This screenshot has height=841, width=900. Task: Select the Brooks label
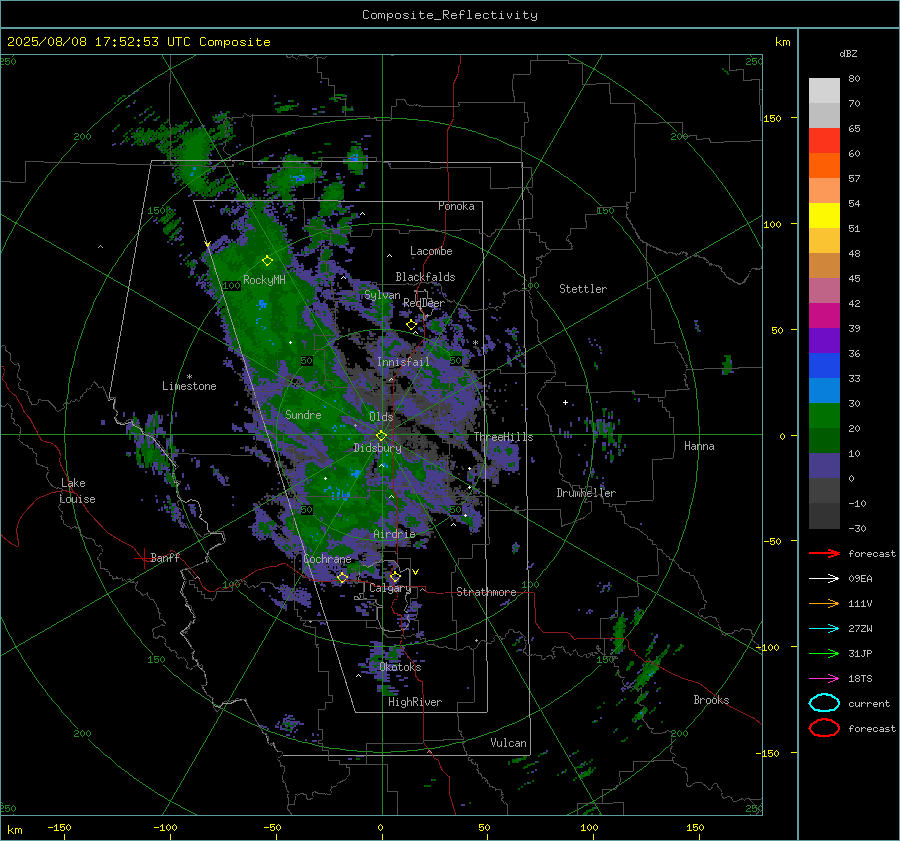tap(711, 700)
